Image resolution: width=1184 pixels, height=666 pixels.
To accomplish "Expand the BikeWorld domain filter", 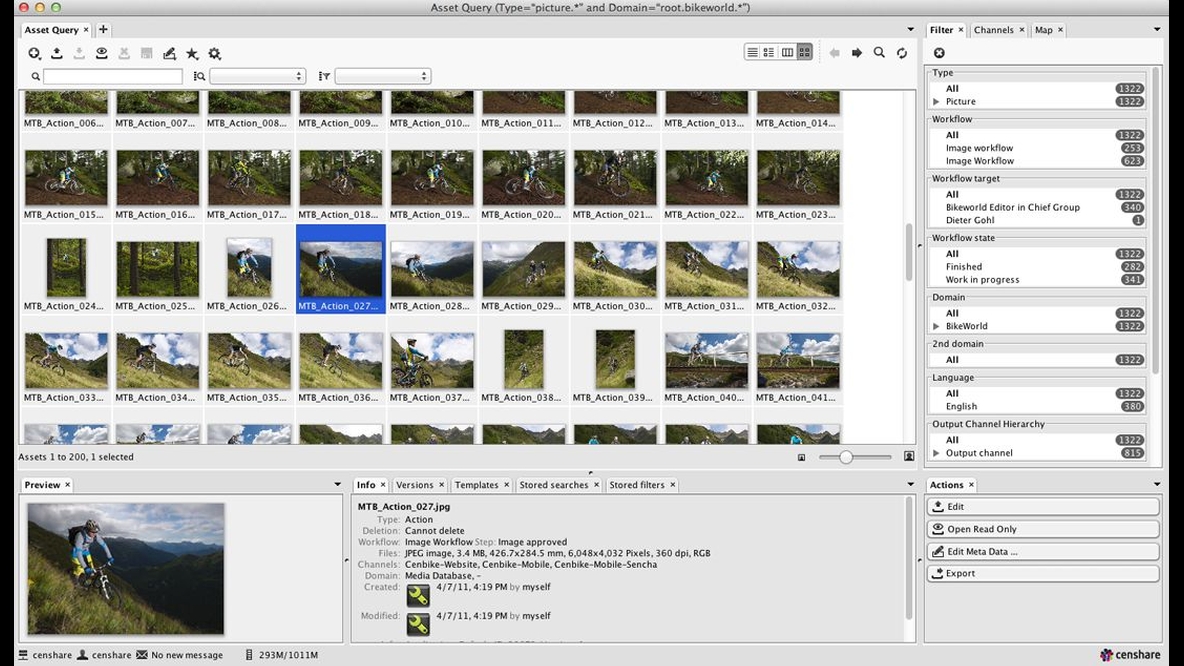I will pos(936,326).
